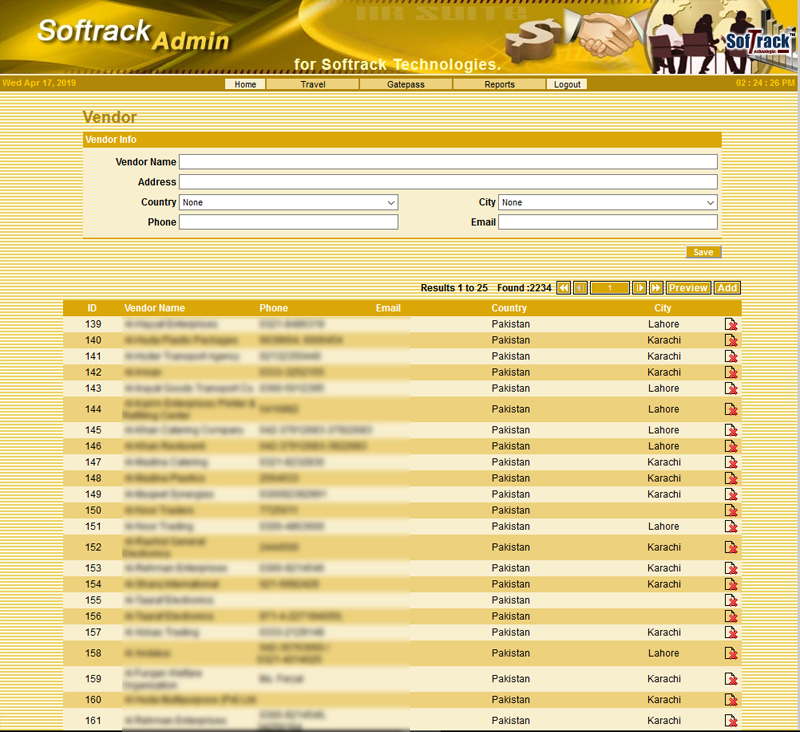The height and width of the screenshot is (732, 800).
Task: Click into the Email input field
Action: coord(607,222)
